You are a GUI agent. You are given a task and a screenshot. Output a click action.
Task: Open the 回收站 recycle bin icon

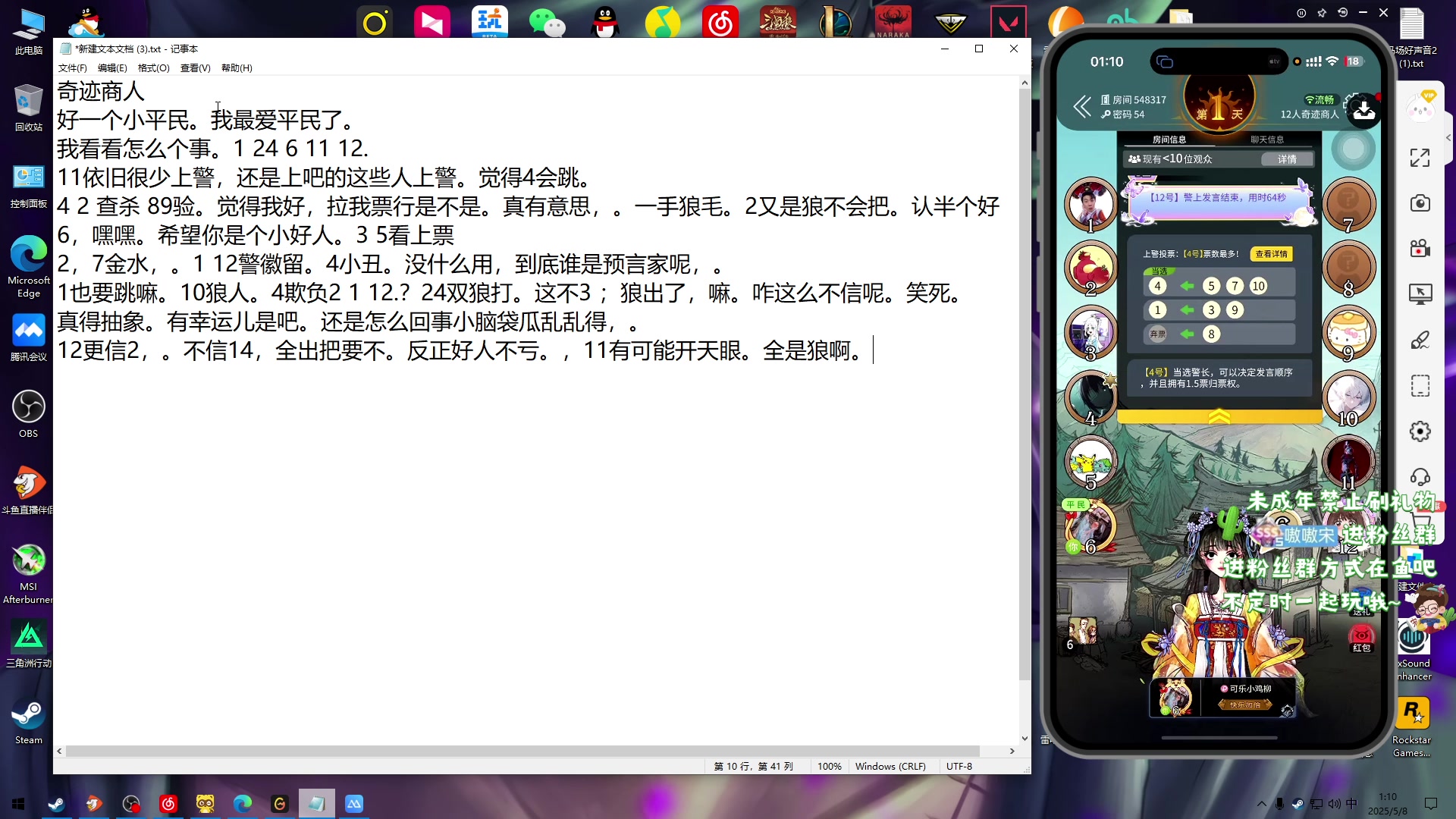29,108
